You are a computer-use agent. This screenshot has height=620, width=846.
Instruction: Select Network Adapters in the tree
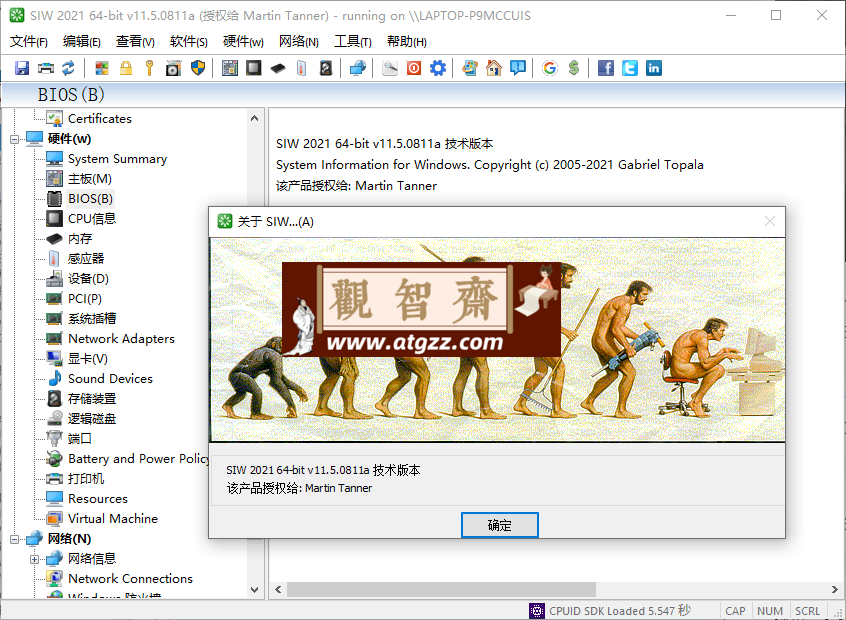pos(121,338)
